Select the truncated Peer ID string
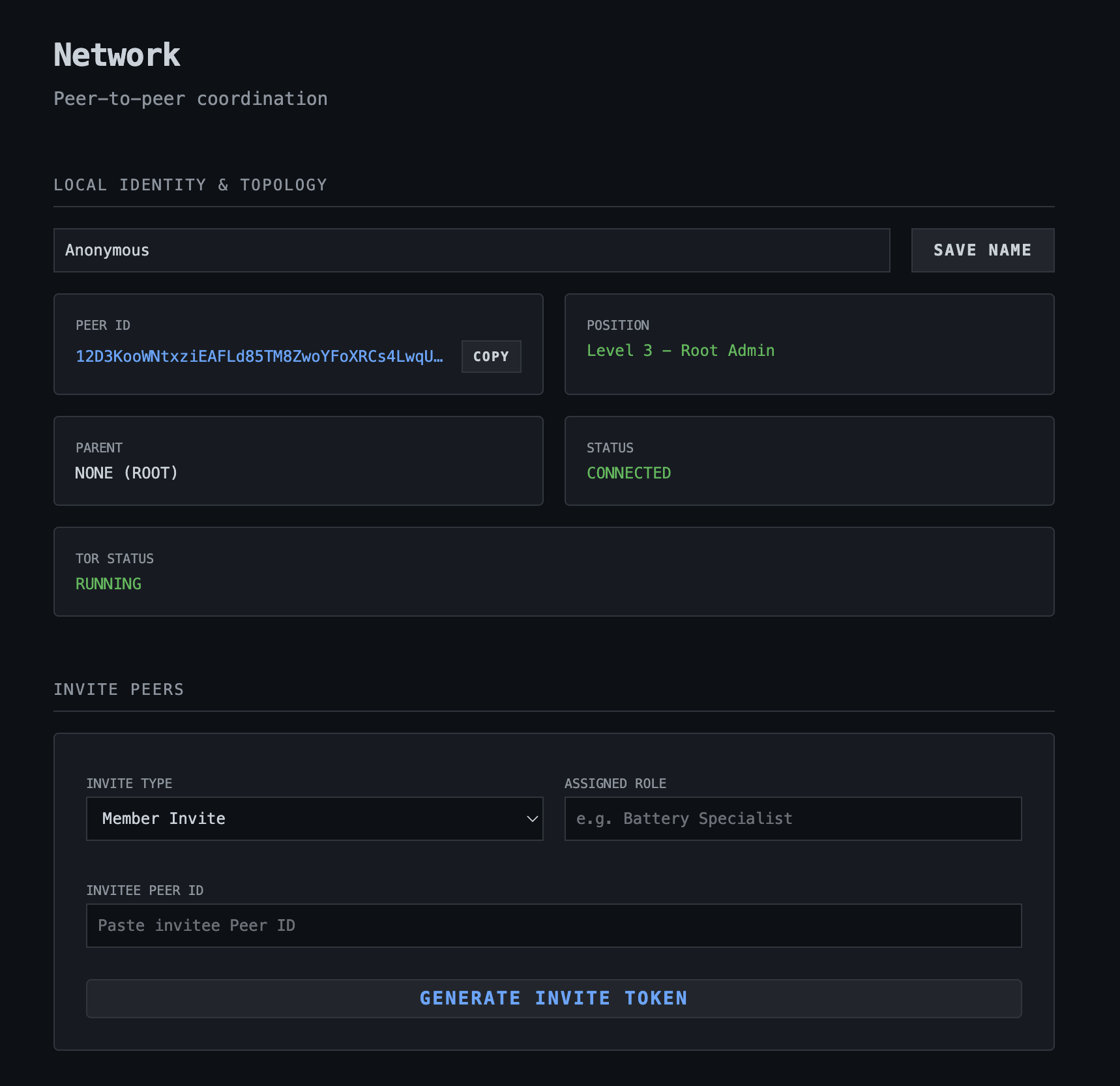The height and width of the screenshot is (1086, 1120). pyautogui.click(x=259, y=357)
